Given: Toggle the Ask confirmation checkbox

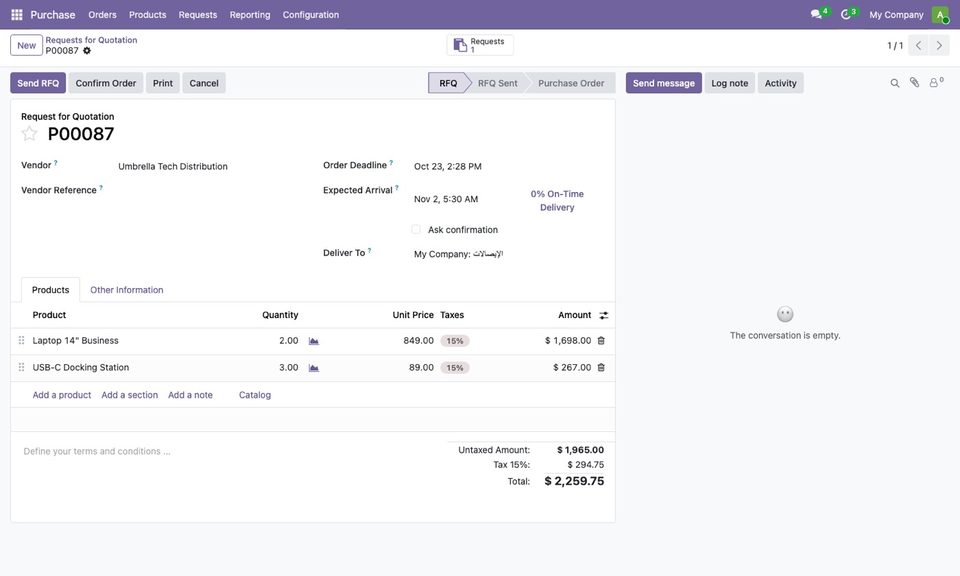Looking at the screenshot, I should 416,229.
